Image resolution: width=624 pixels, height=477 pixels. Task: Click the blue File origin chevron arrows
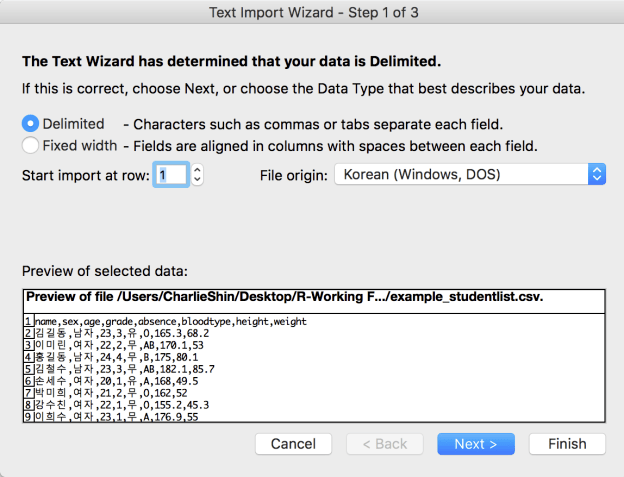coord(597,174)
